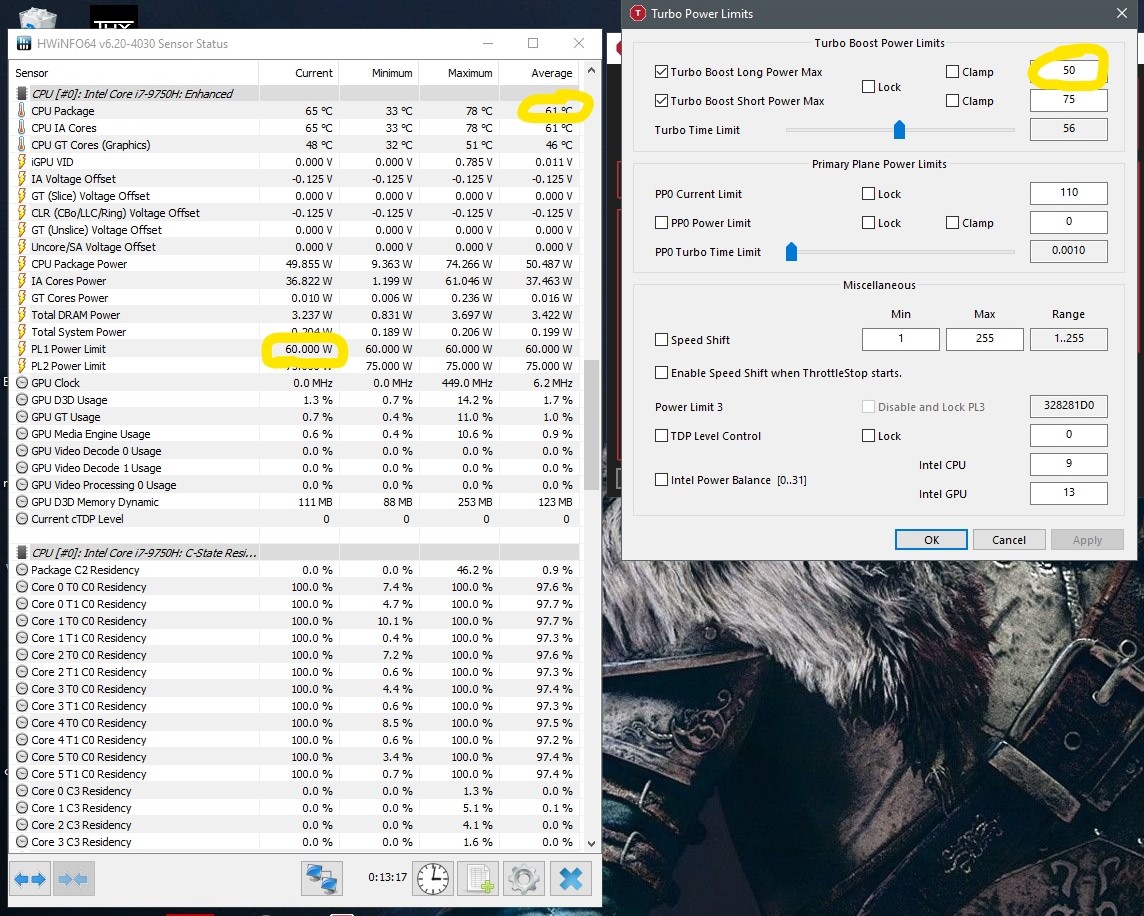
Task: Click the Total DRAM Power lightning icon
Action: click(x=22, y=315)
